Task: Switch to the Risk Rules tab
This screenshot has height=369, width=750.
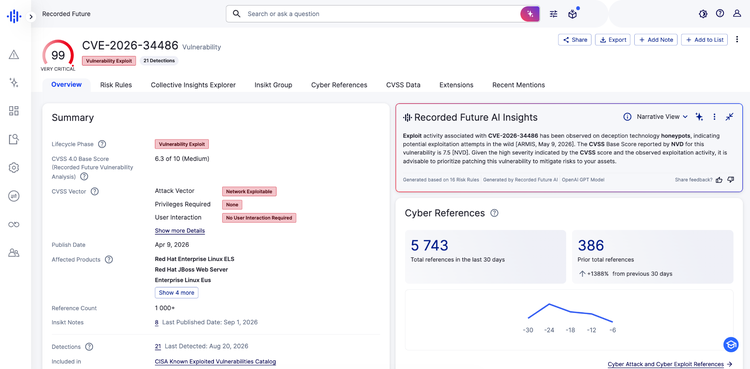Action: click(x=116, y=85)
